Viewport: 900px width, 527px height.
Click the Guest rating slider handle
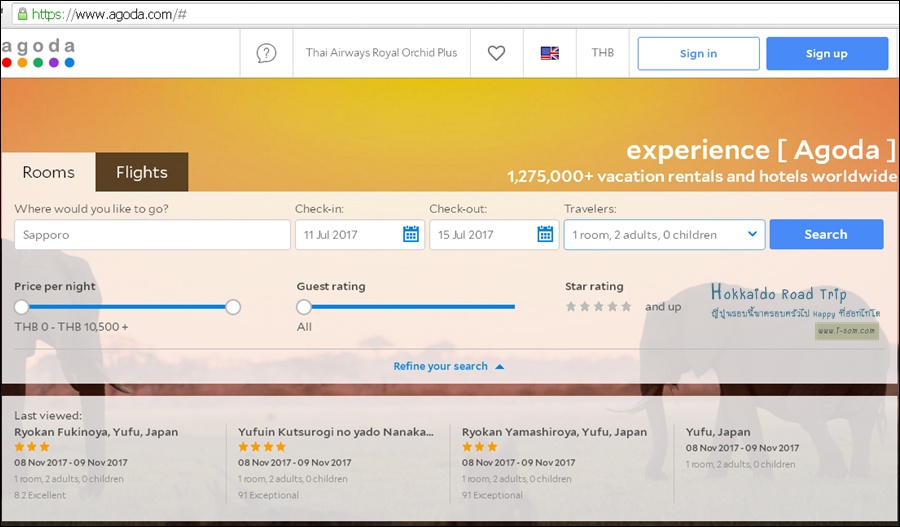(304, 307)
